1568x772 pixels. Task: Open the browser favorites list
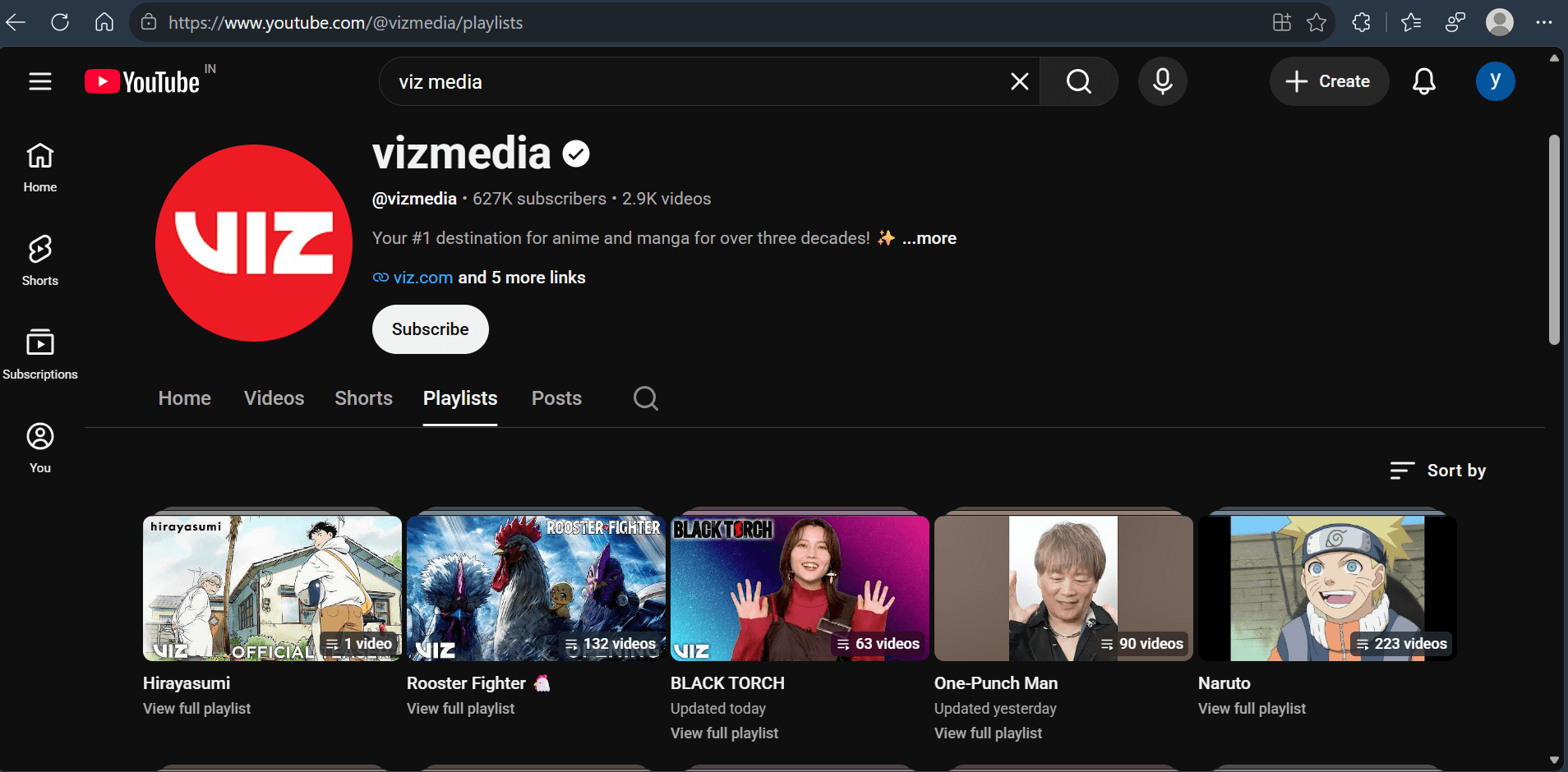point(1411,22)
